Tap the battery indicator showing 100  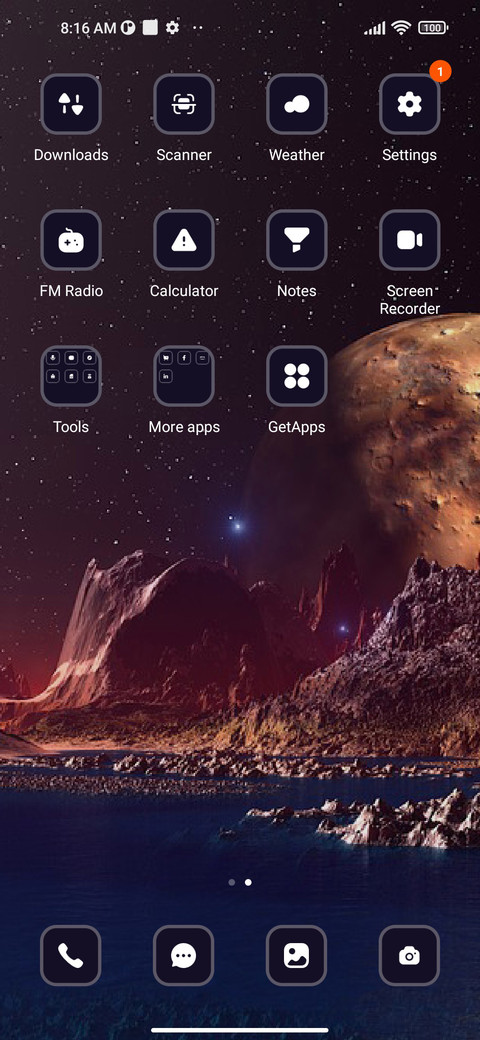[432, 28]
